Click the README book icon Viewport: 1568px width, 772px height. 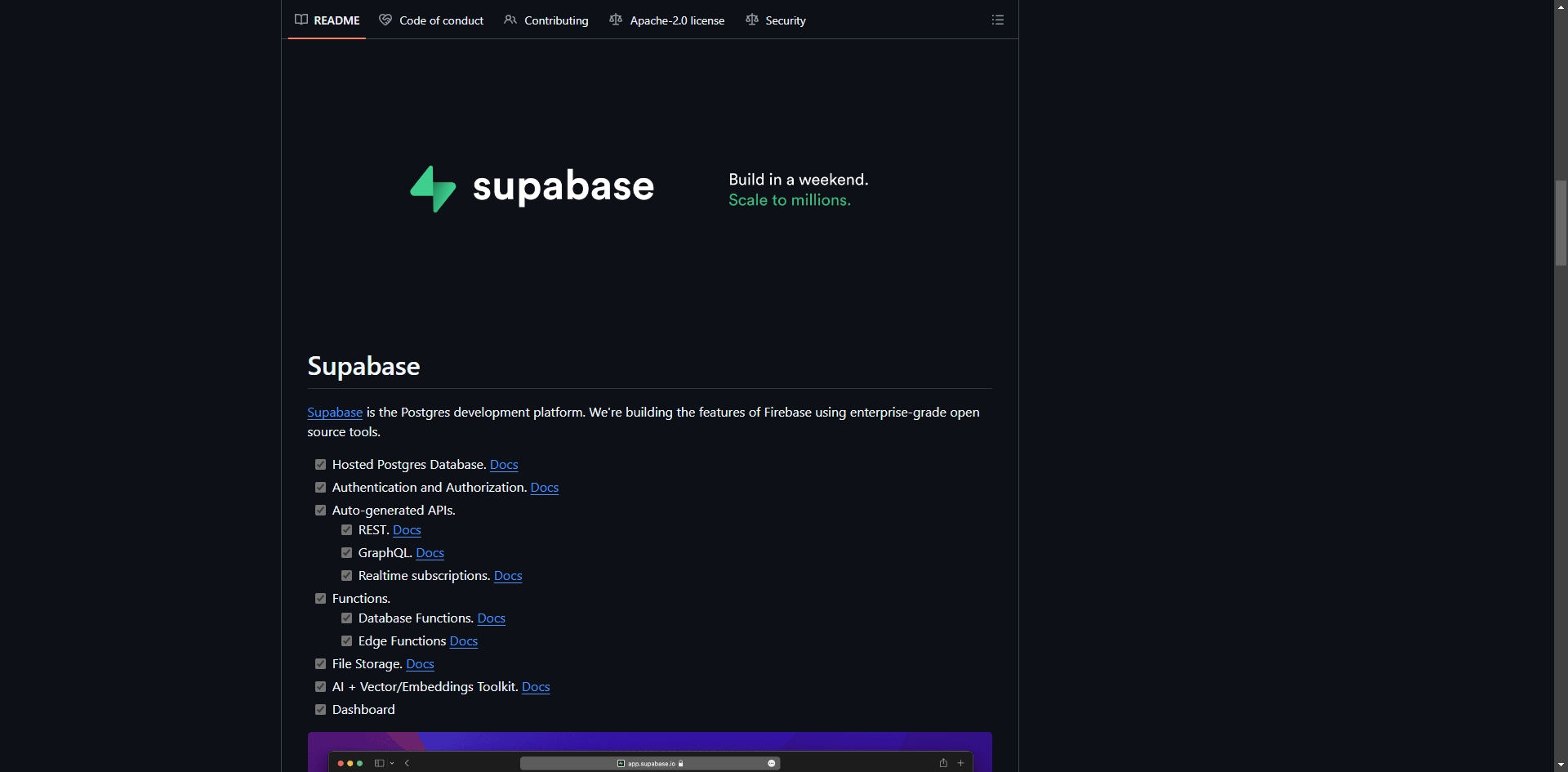(301, 20)
